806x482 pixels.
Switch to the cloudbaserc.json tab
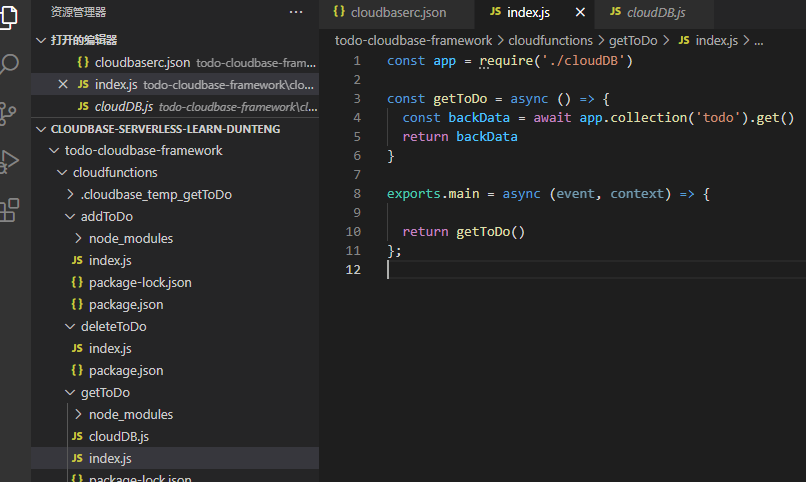pos(397,13)
